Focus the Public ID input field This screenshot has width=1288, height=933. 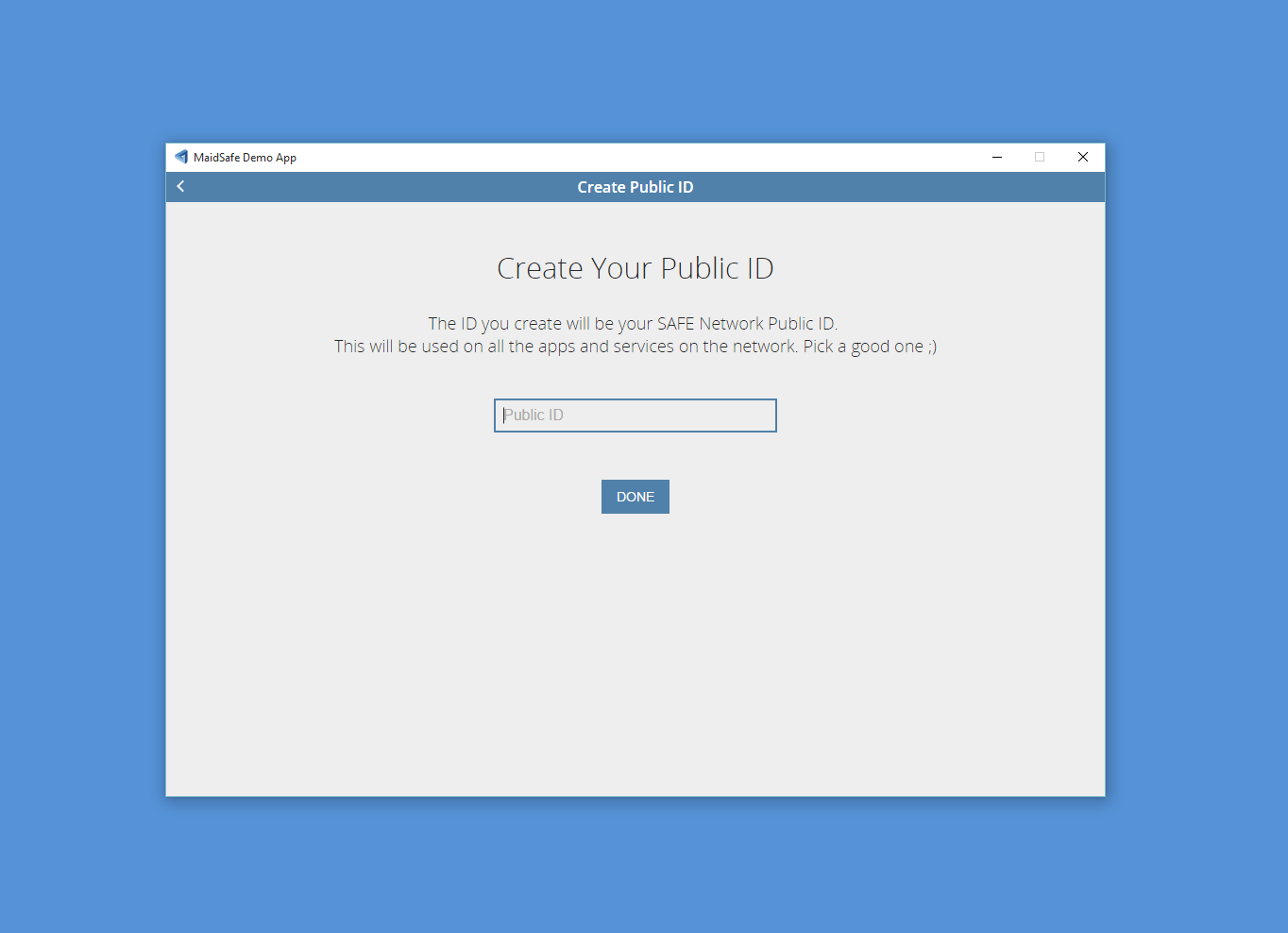(x=636, y=416)
